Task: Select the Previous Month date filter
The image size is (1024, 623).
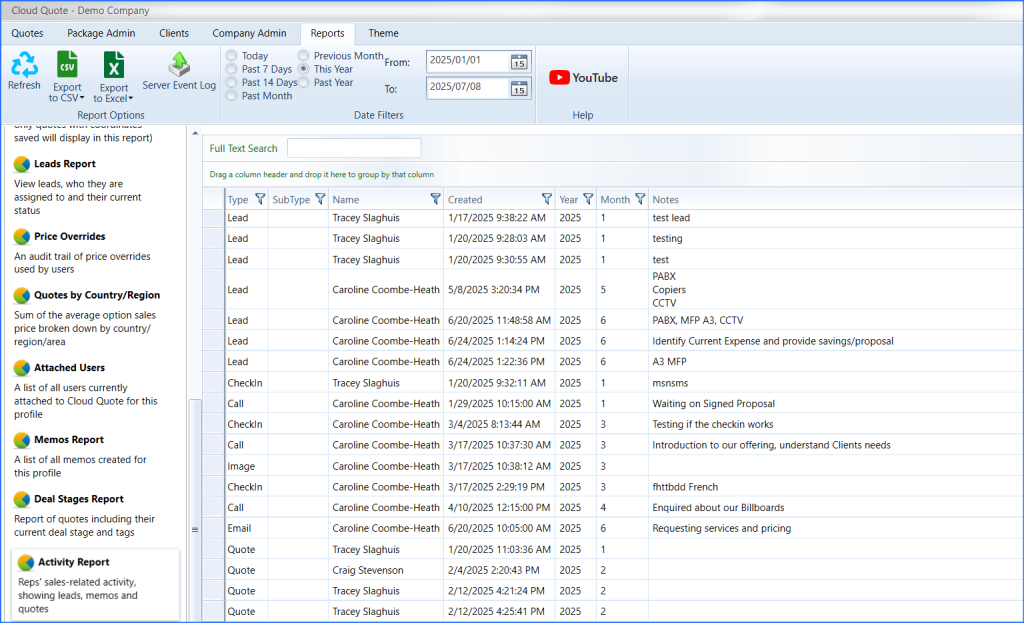Action: pyautogui.click(x=304, y=56)
